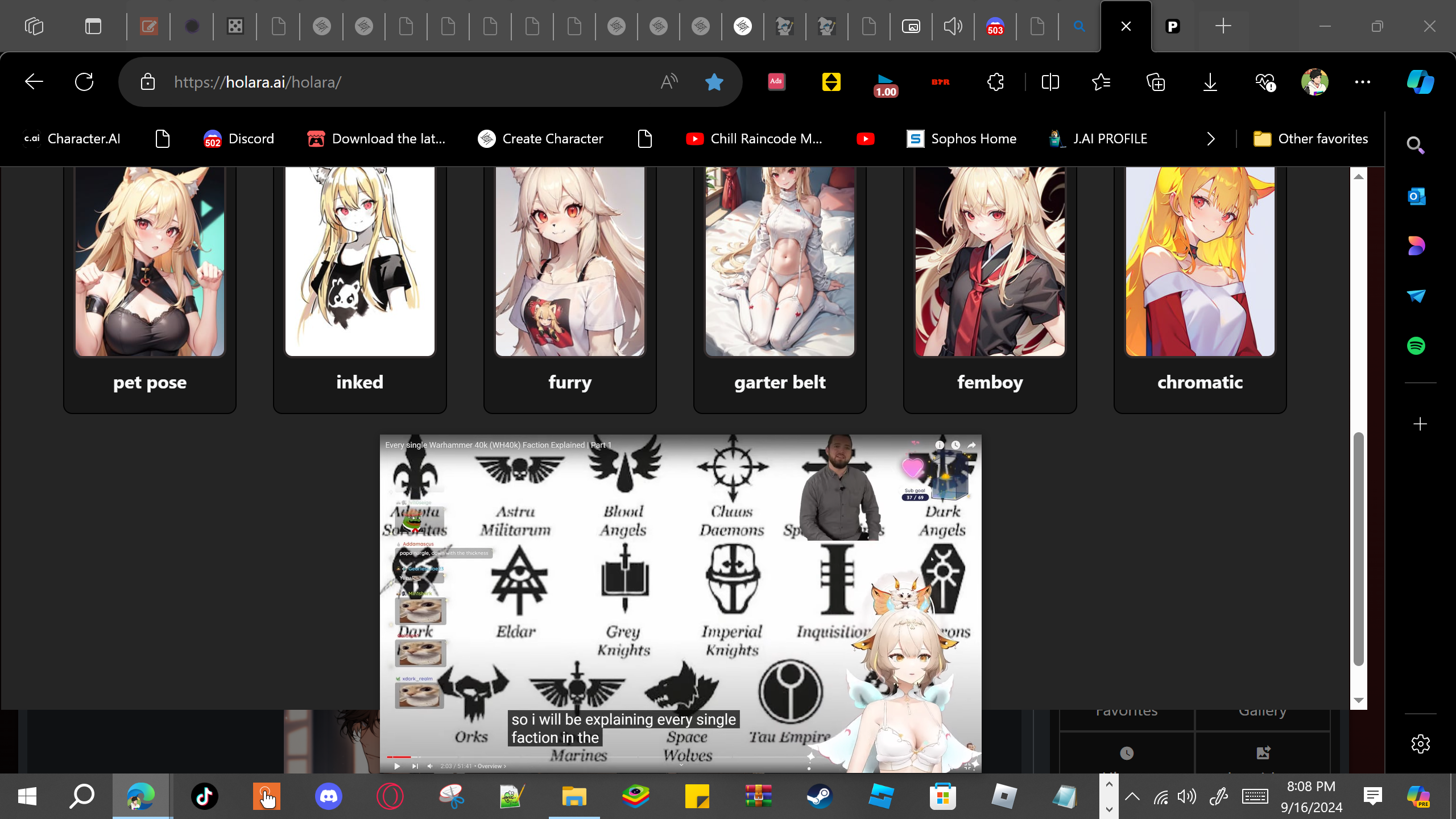Open the Windows Start menu
The width and height of the screenshot is (1456, 819).
[x=27, y=796]
